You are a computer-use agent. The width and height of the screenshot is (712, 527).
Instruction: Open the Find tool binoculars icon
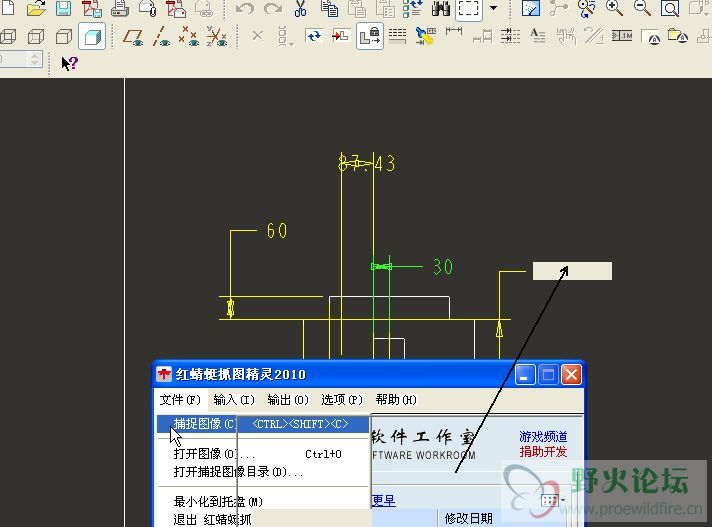pyautogui.click(x=440, y=8)
